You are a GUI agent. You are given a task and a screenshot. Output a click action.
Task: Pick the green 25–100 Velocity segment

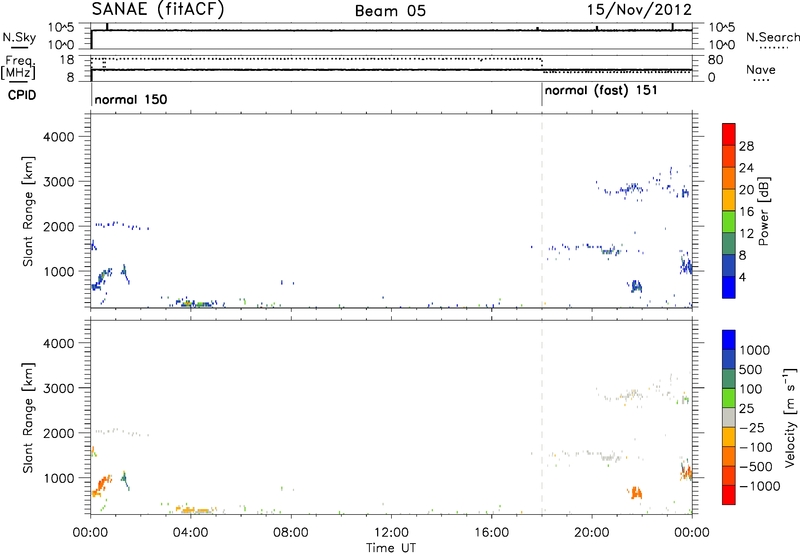pyautogui.click(x=729, y=398)
